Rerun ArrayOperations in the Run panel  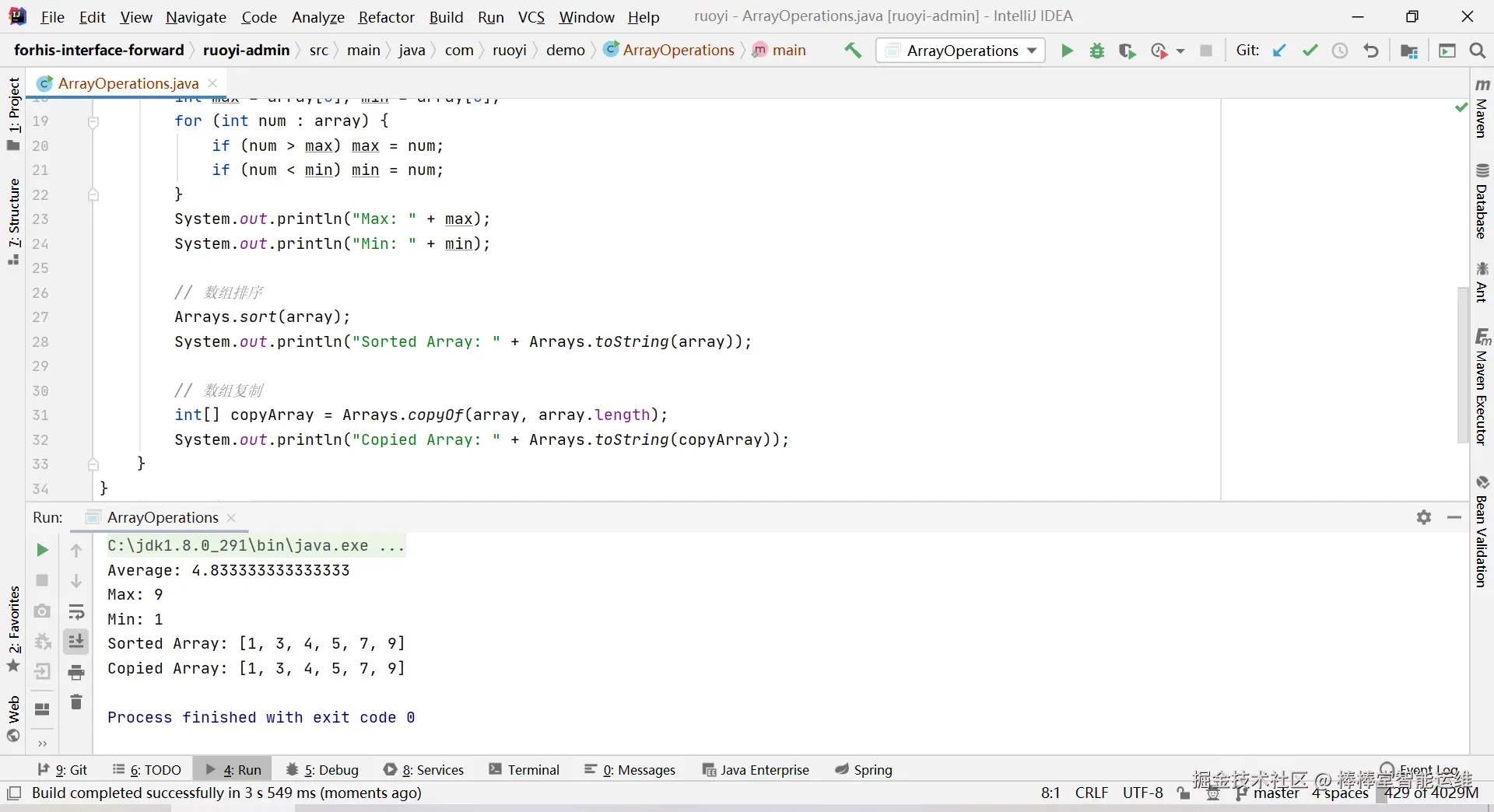pos(43,550)
